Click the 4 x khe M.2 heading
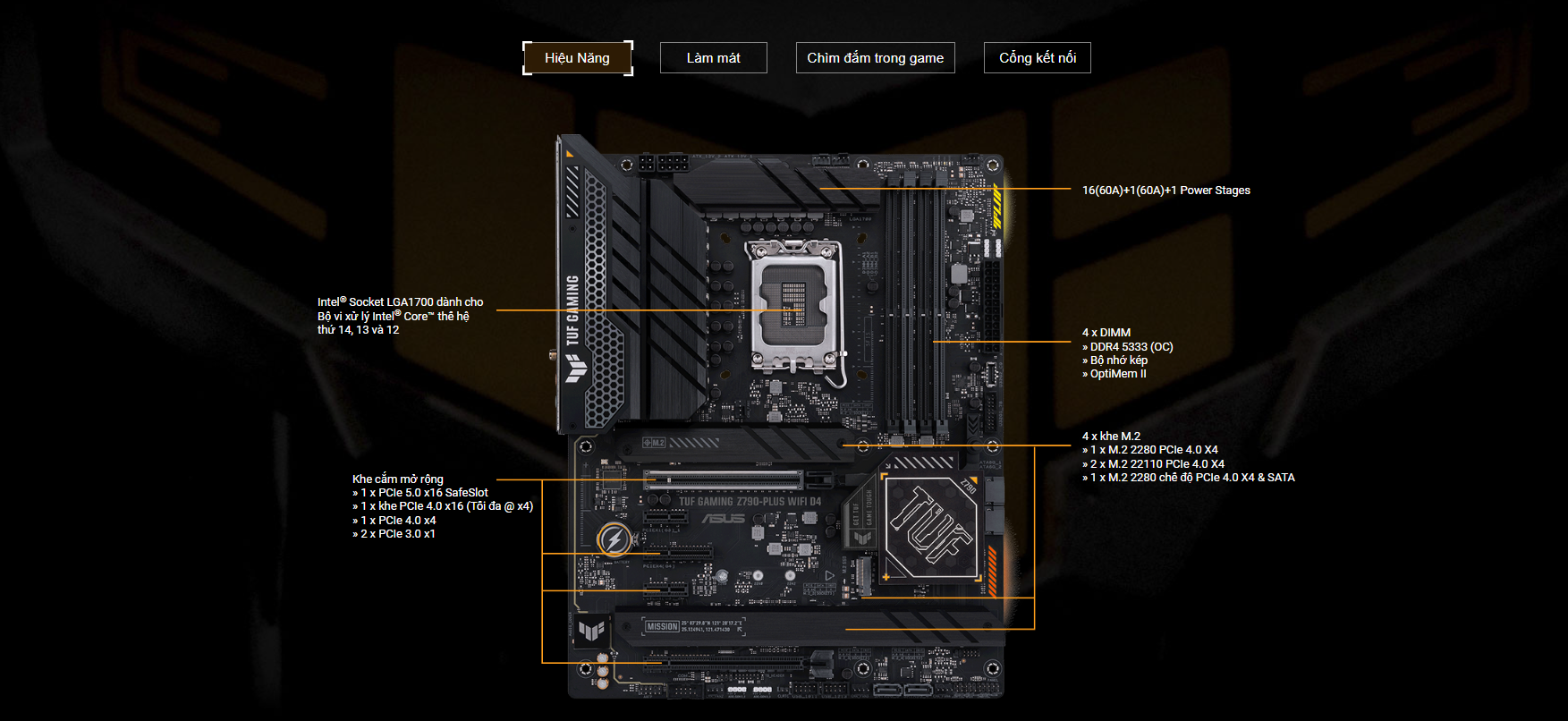 [x=1112, y=437]
